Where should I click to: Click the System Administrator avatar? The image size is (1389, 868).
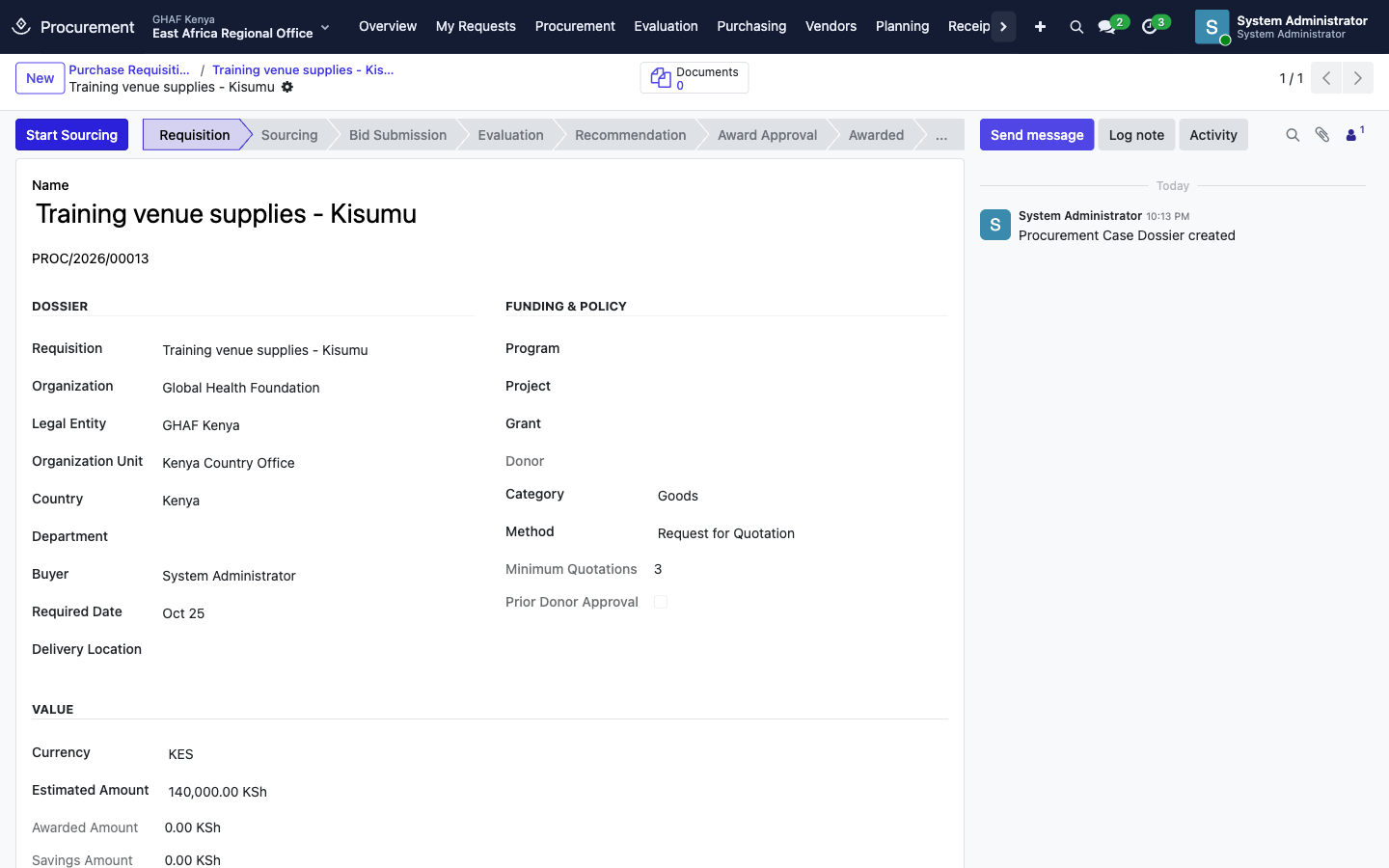pyautogui.click(x=1212, y=27)
